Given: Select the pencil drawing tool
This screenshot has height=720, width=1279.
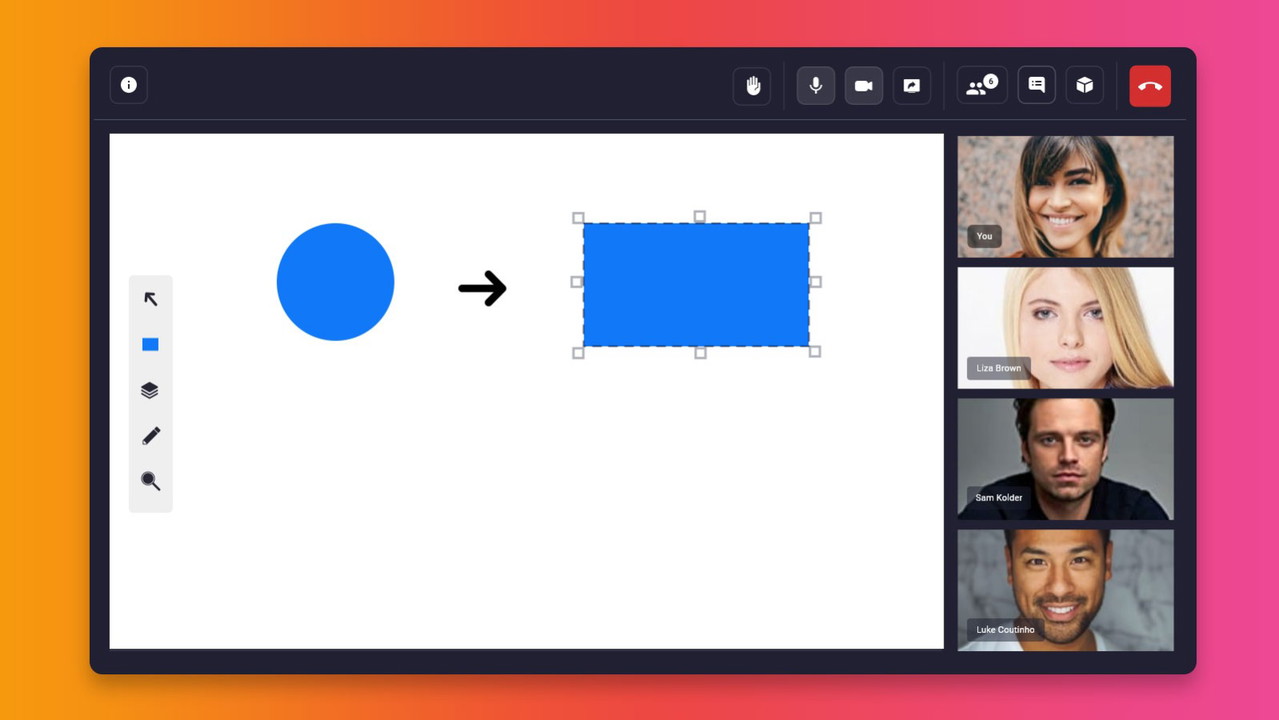Looking at the screenshot, I should (x=151, y=436).
